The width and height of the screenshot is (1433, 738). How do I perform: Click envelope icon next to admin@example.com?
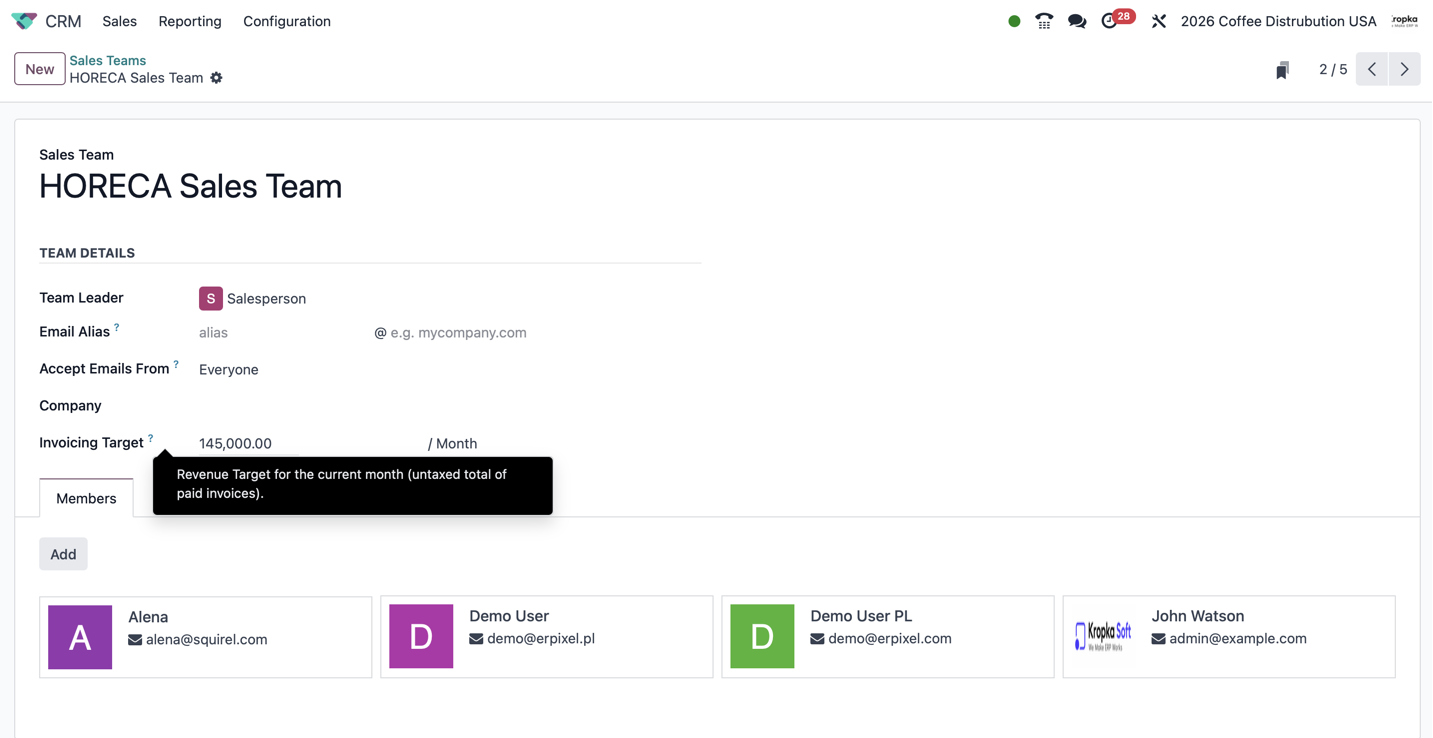click(1158, 639)
